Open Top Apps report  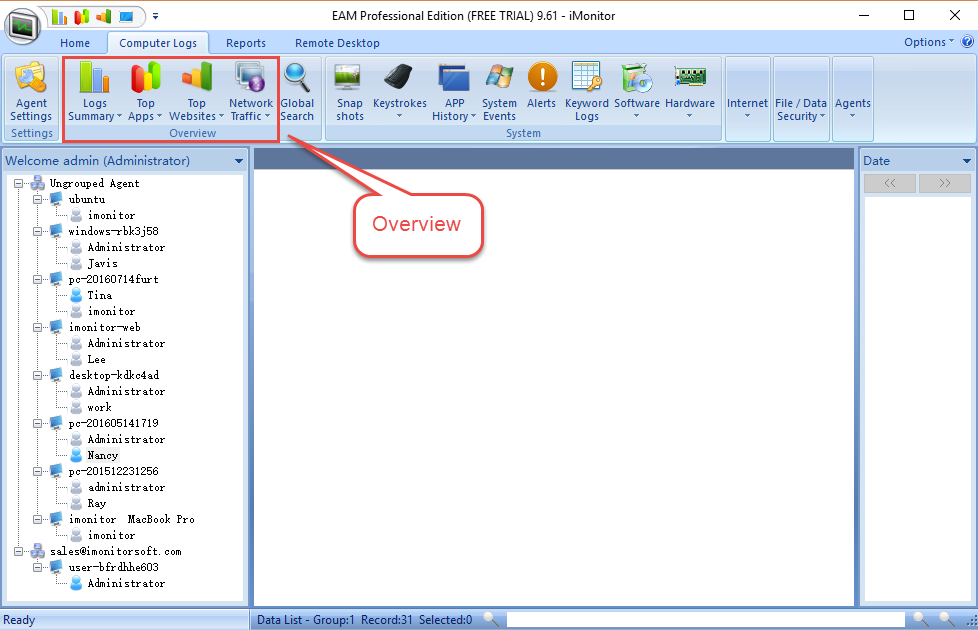[145, 92]
